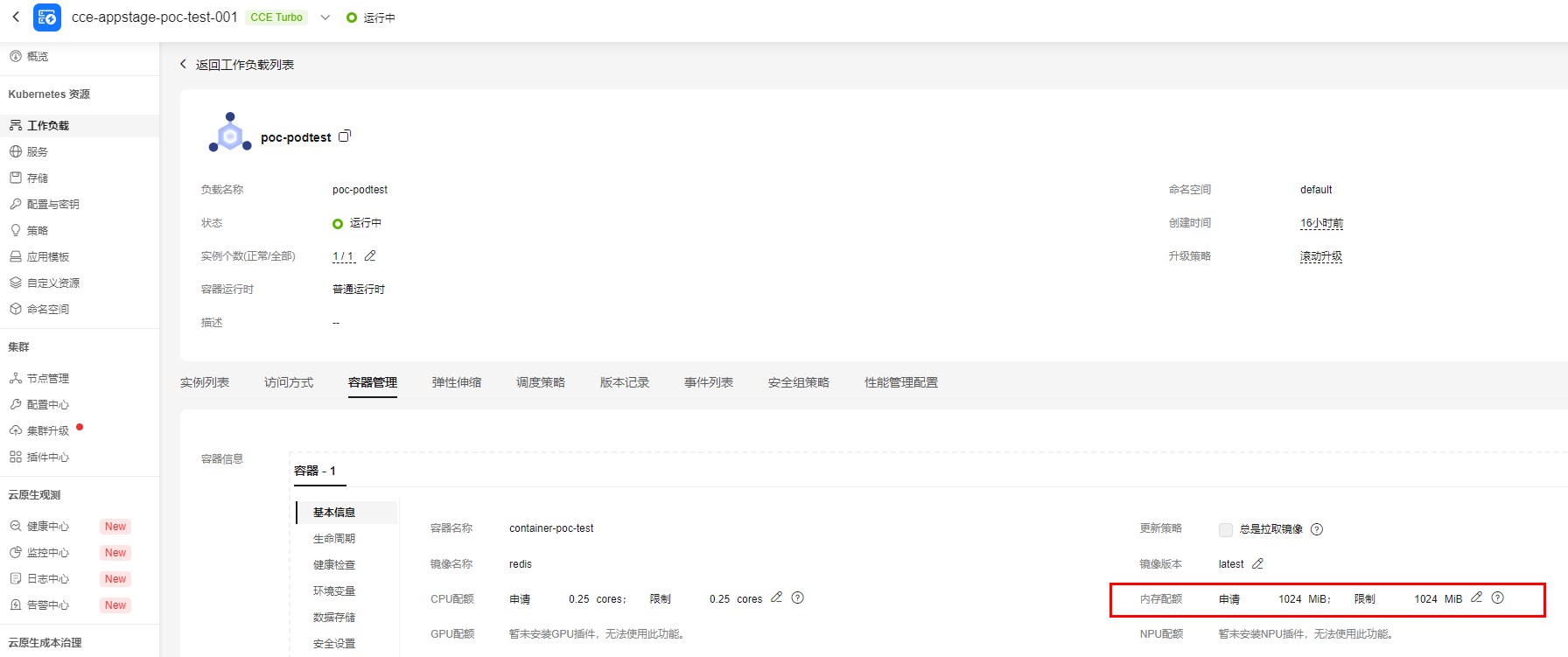Open 健康检查 container section

[x=334, y=564]
